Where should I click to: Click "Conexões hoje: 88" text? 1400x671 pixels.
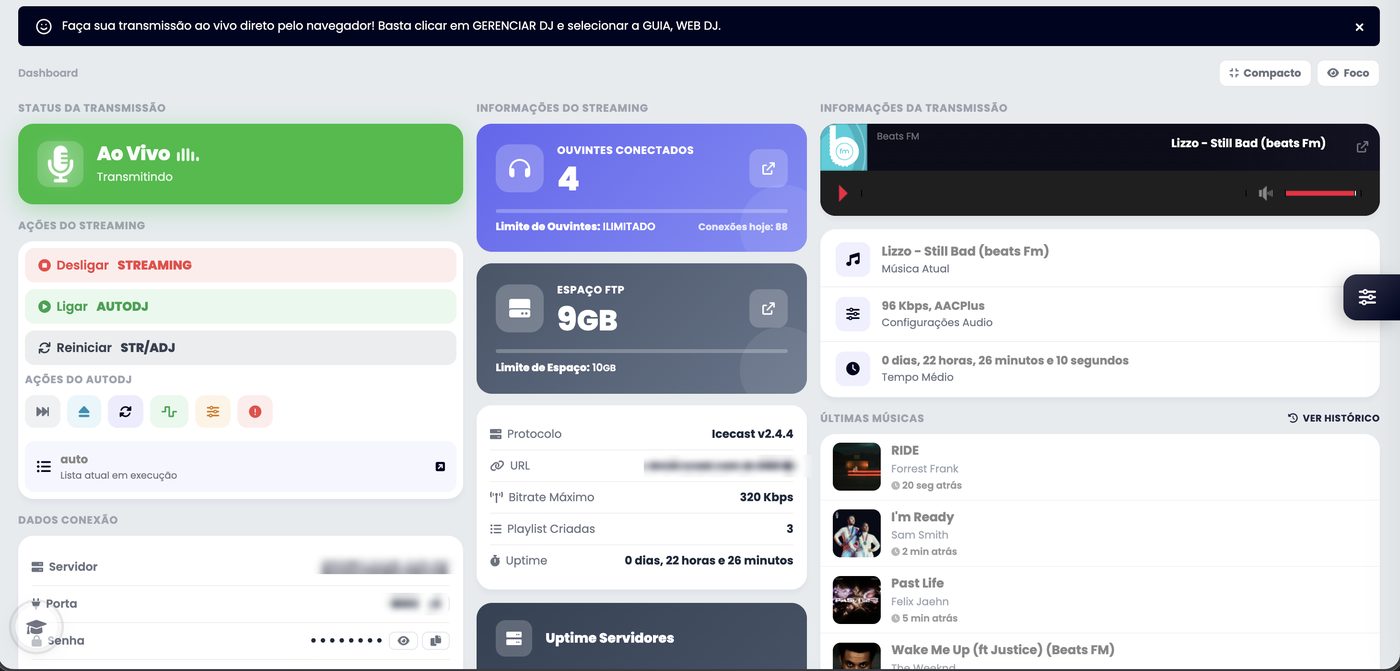743,227
